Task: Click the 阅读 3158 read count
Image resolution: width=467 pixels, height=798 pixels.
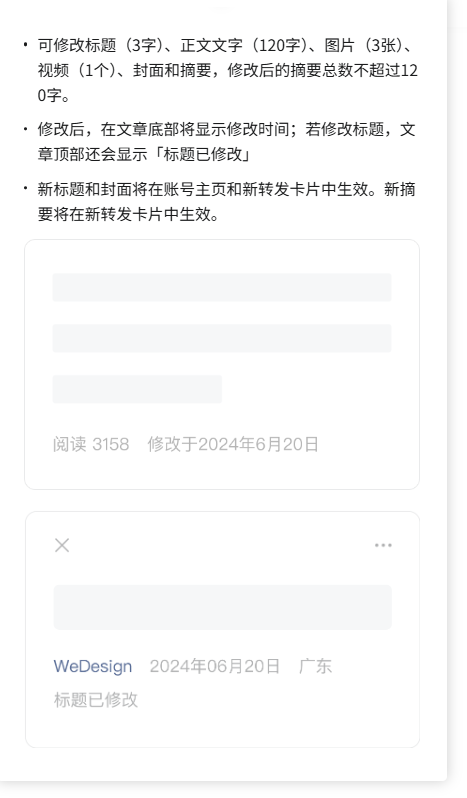Action: (x=91, y=444)
